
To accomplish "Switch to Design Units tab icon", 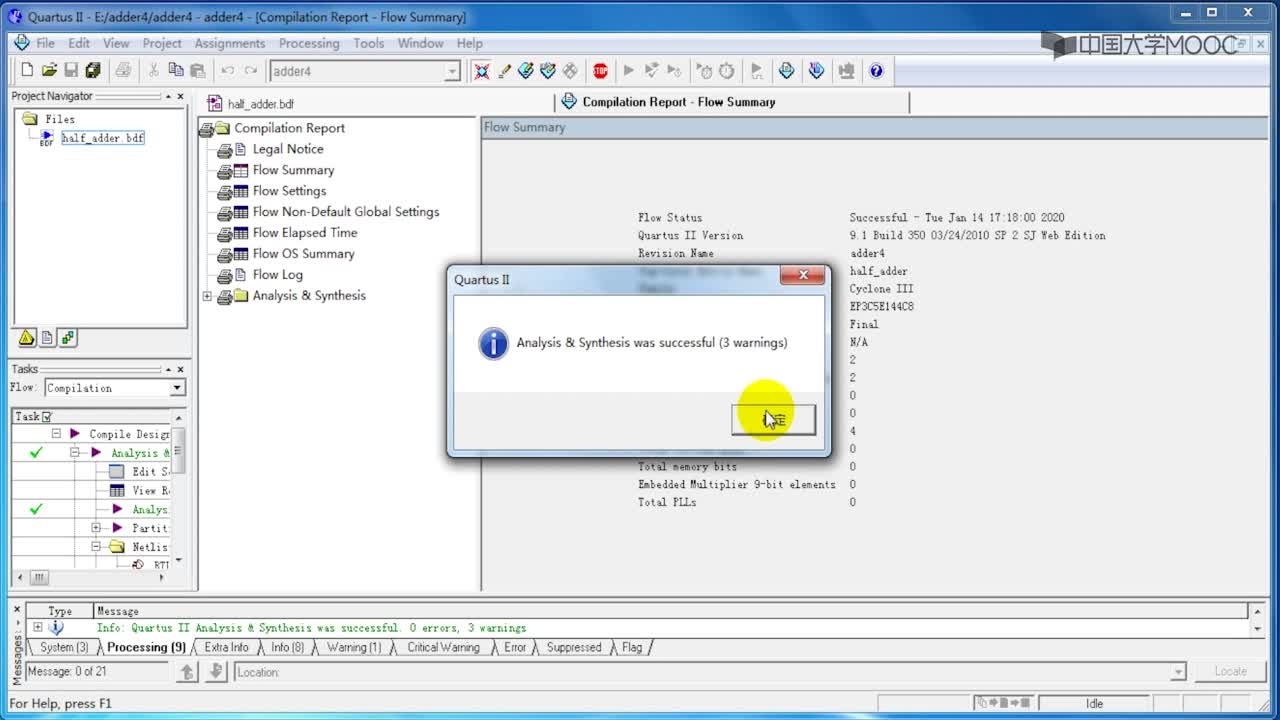I will [x=68, y=338].
